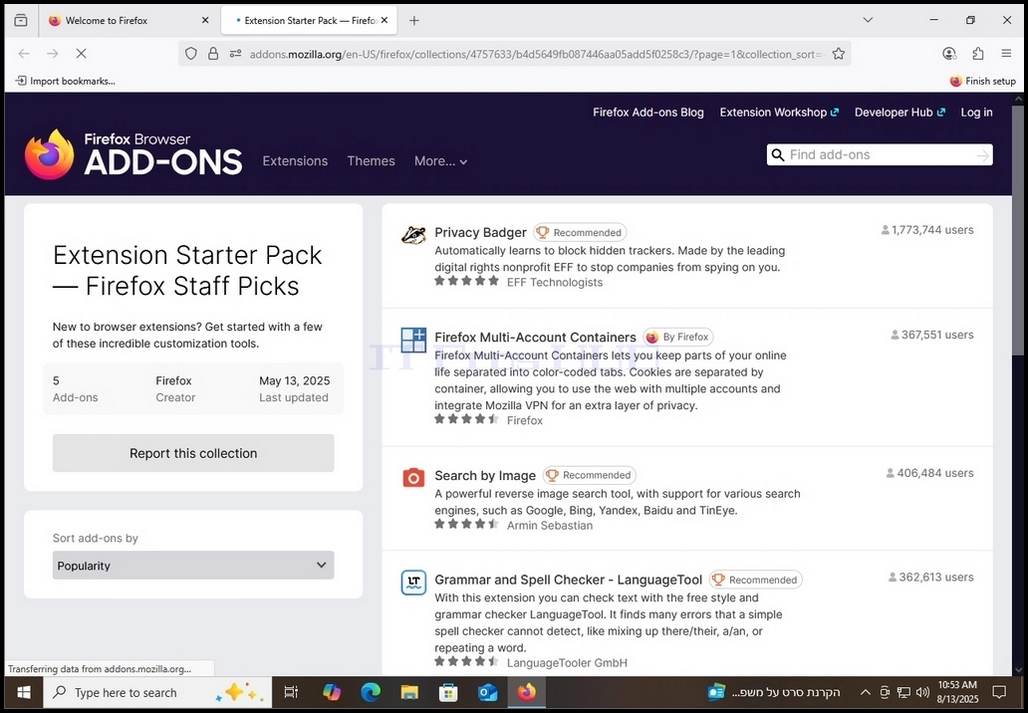1028x713 pixels.
Task: Submit search with the arrow in Find add-ons
Action: click(x=982, y=155)
